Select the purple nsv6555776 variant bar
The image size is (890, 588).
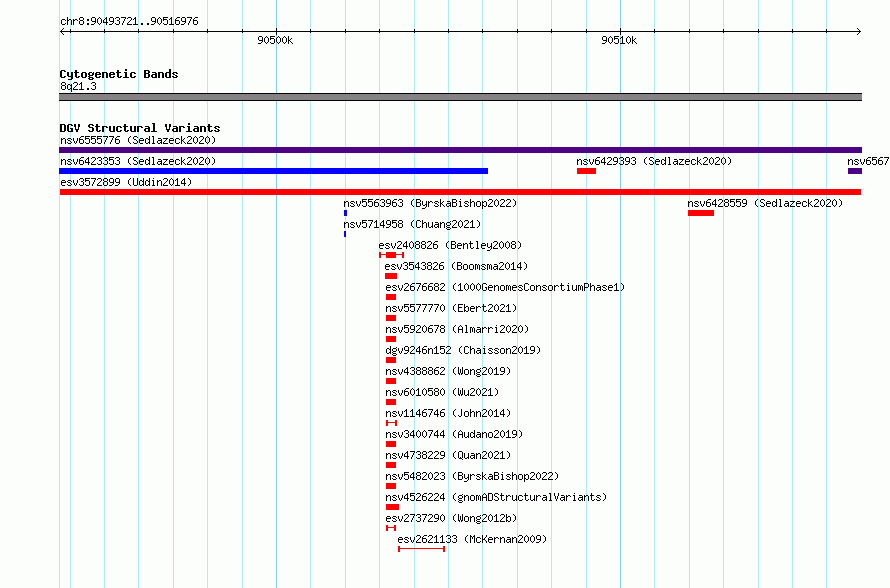click(460, 150)
